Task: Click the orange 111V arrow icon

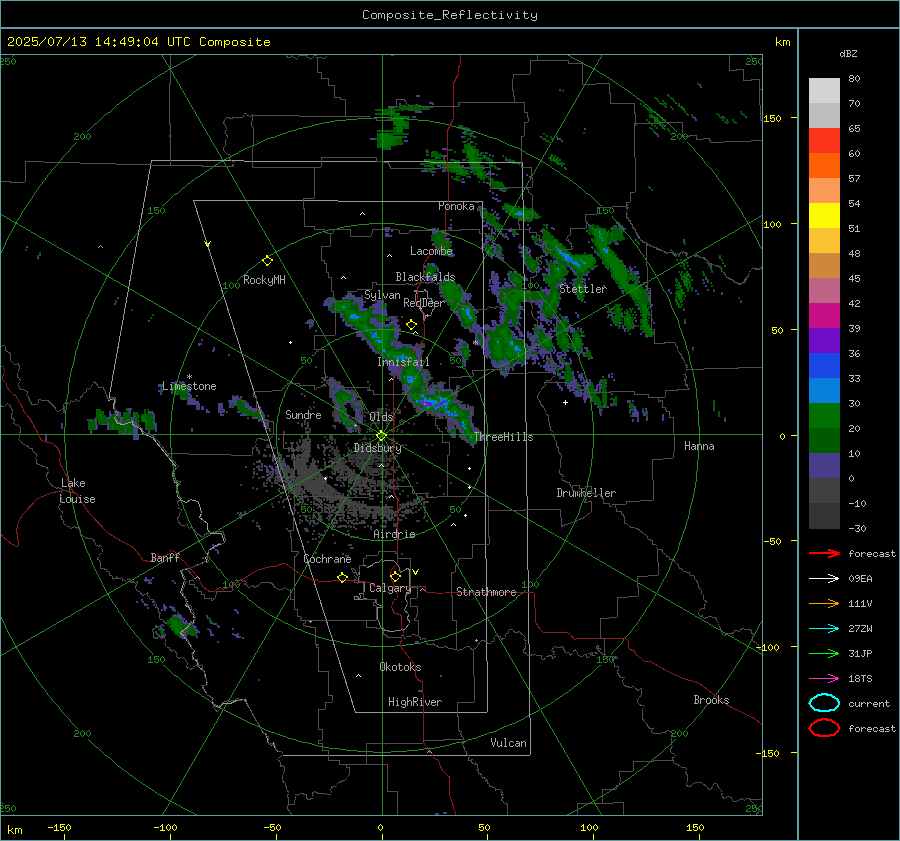Action: [824, 603]
